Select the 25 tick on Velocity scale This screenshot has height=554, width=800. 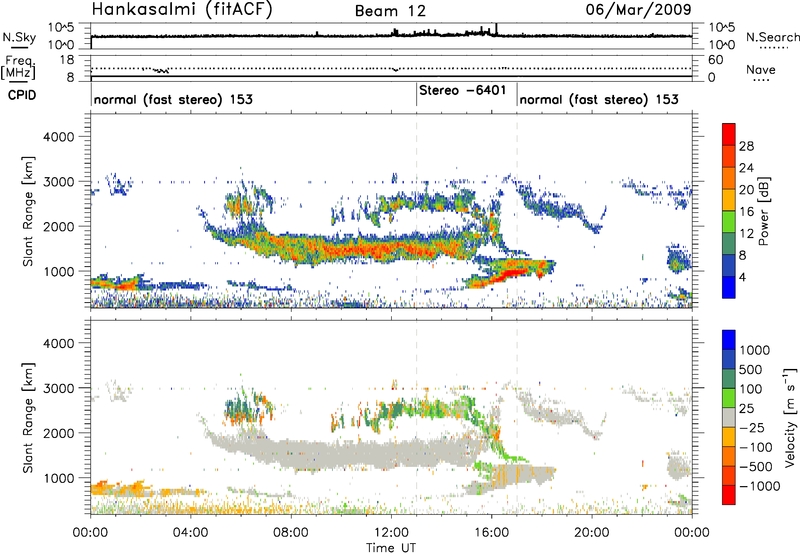(747, 409)
